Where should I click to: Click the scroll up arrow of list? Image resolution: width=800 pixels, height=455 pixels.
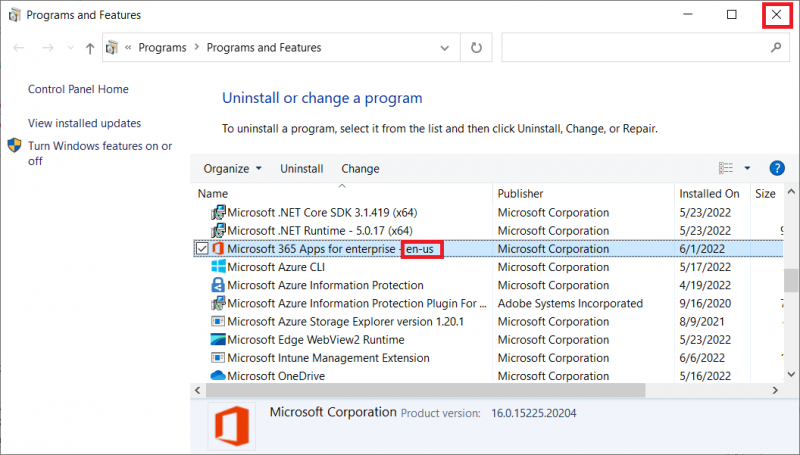coord(791,192)
